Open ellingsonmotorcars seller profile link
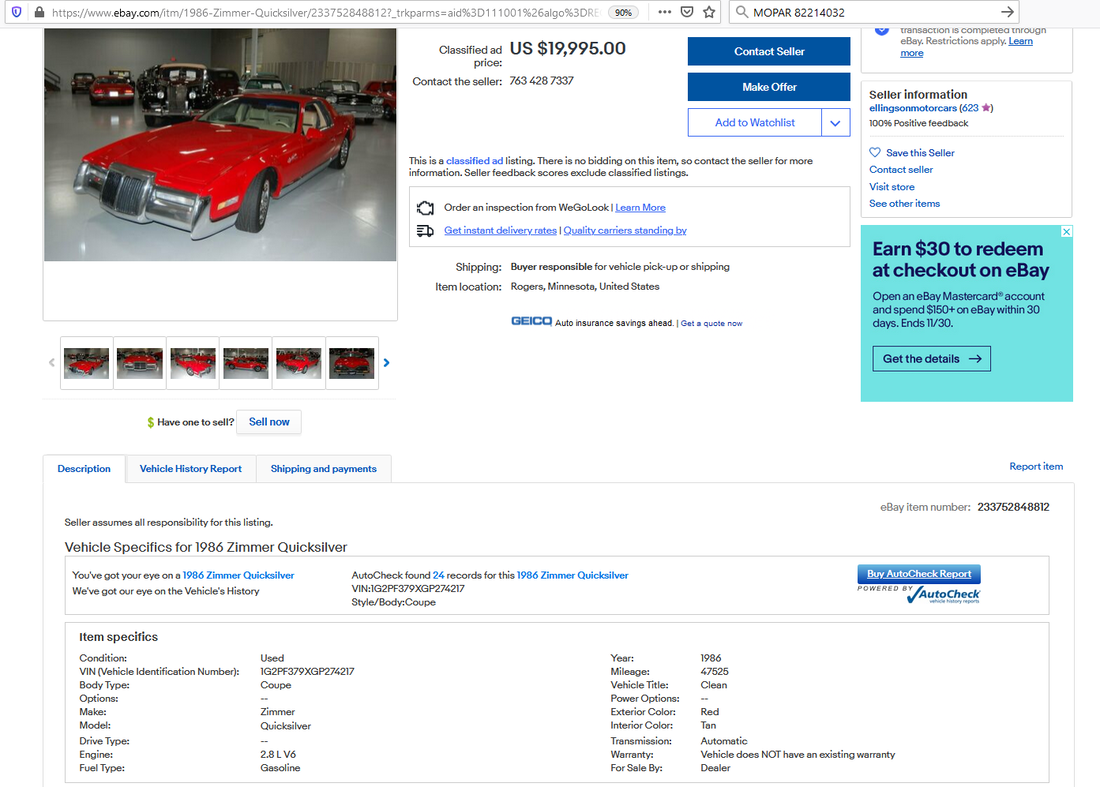 (913, 108)
